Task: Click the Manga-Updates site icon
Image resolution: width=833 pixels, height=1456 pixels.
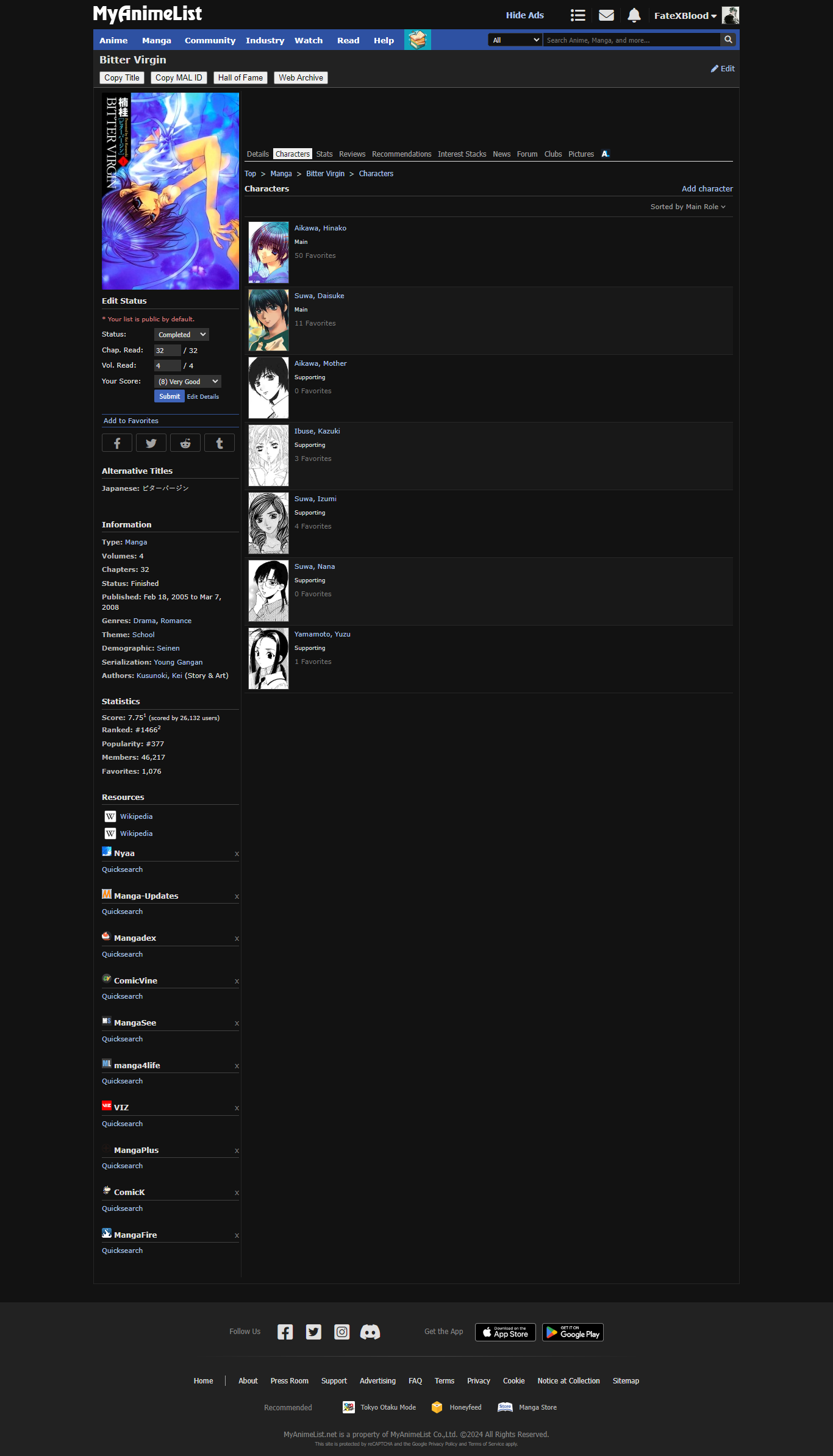Action: point(107,894)
